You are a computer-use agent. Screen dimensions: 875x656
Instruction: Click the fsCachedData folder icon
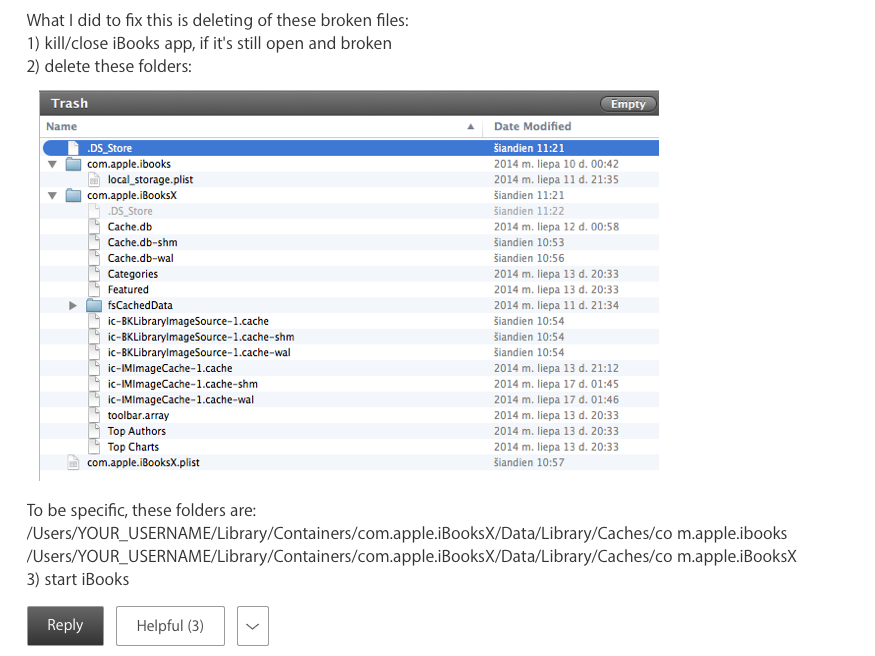pos(94,305)
